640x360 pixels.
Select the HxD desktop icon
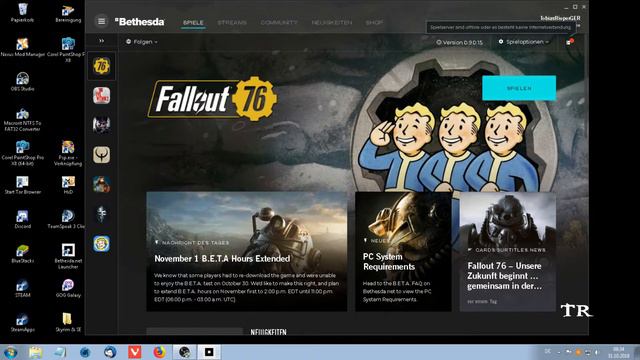point(68,185)
